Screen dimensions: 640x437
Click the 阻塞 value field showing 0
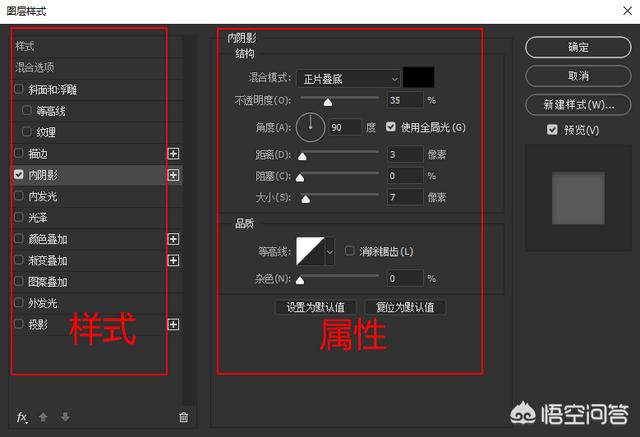point(405,176)
